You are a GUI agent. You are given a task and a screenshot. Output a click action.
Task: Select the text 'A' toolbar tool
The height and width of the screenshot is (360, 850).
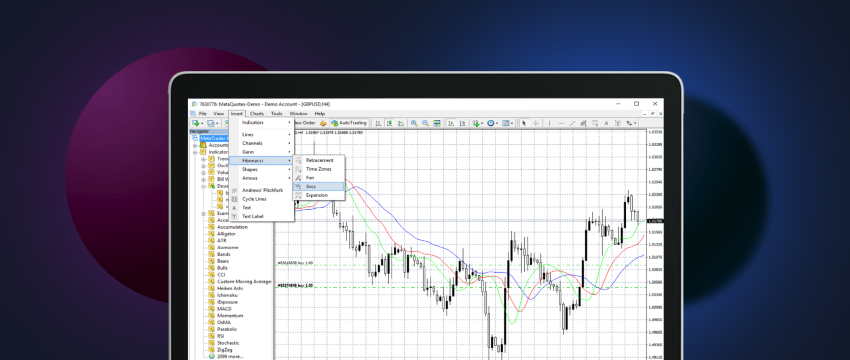coord(607,123)
